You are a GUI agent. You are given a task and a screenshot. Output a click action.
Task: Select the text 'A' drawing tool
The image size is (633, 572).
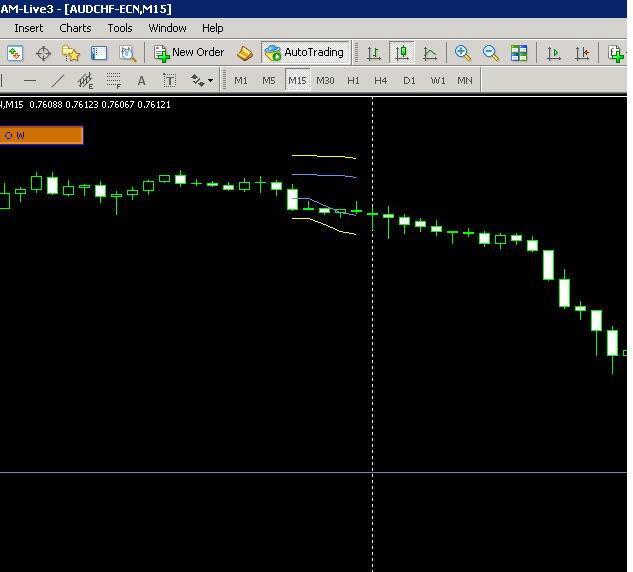(x=141, y=81)
